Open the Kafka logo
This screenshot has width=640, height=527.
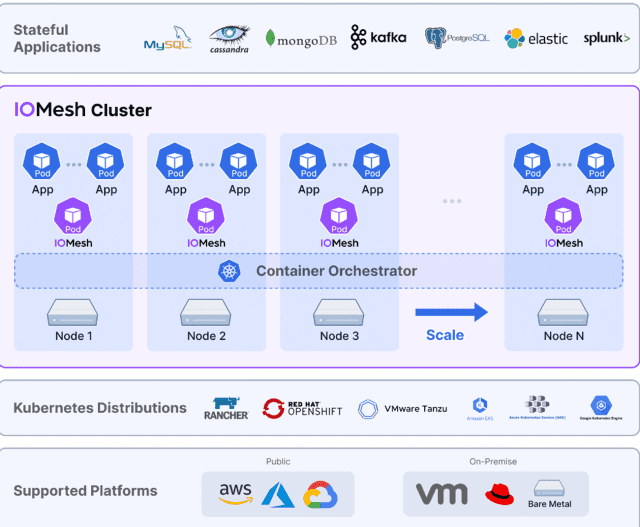[x=378, y=37]
